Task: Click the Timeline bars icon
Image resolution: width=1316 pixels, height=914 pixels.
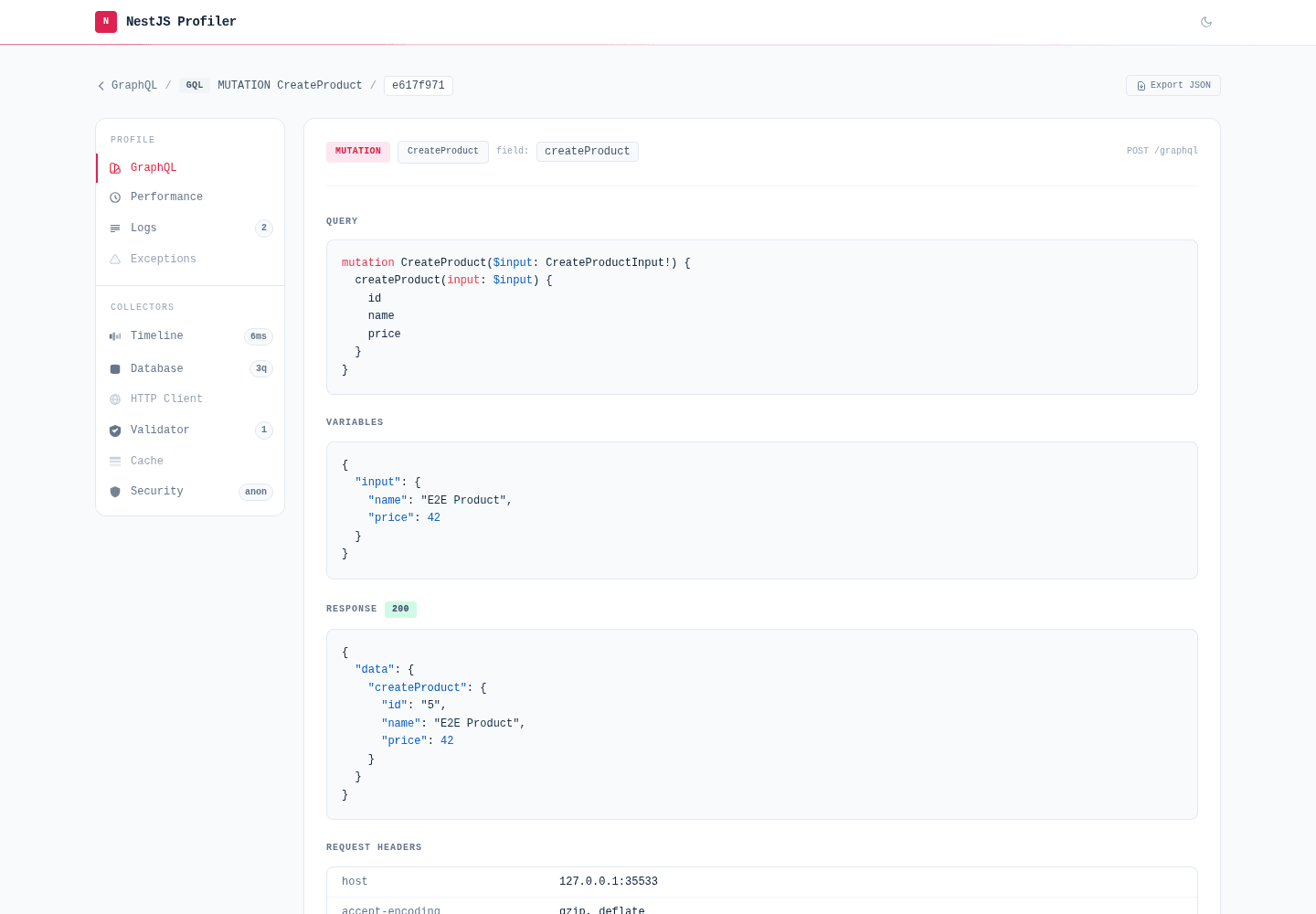Action: tap(115, 336)
